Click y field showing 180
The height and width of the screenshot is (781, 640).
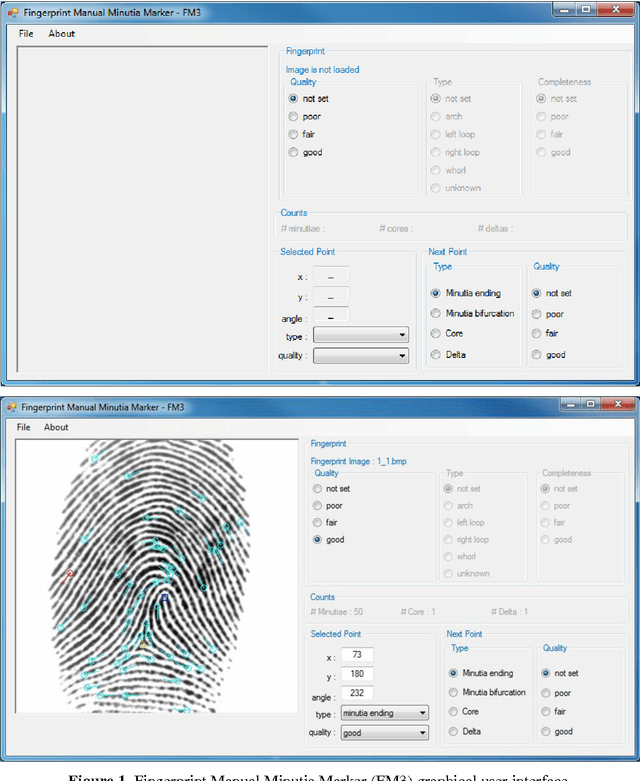coord(357,673)
